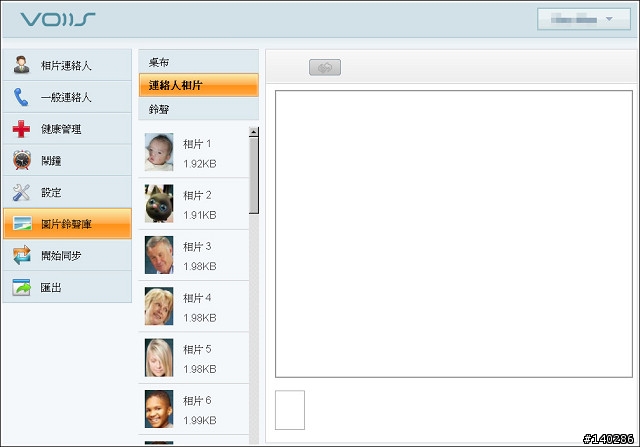Open the account dropdown at top right
640x447 pixels.
[x=584, y=19]
